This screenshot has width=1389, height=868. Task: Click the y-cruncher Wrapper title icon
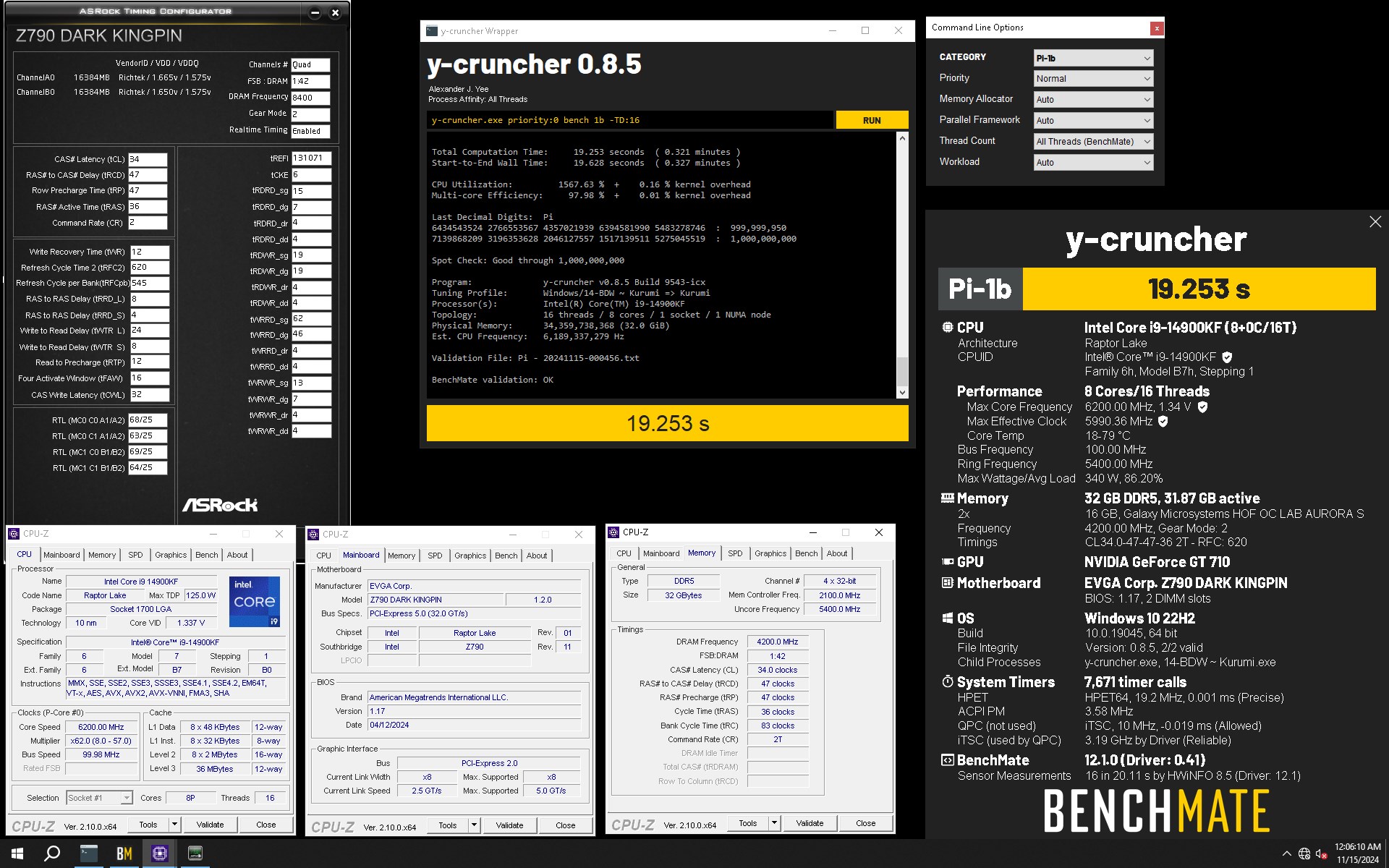pyautogui.click(x=432, y=31)
